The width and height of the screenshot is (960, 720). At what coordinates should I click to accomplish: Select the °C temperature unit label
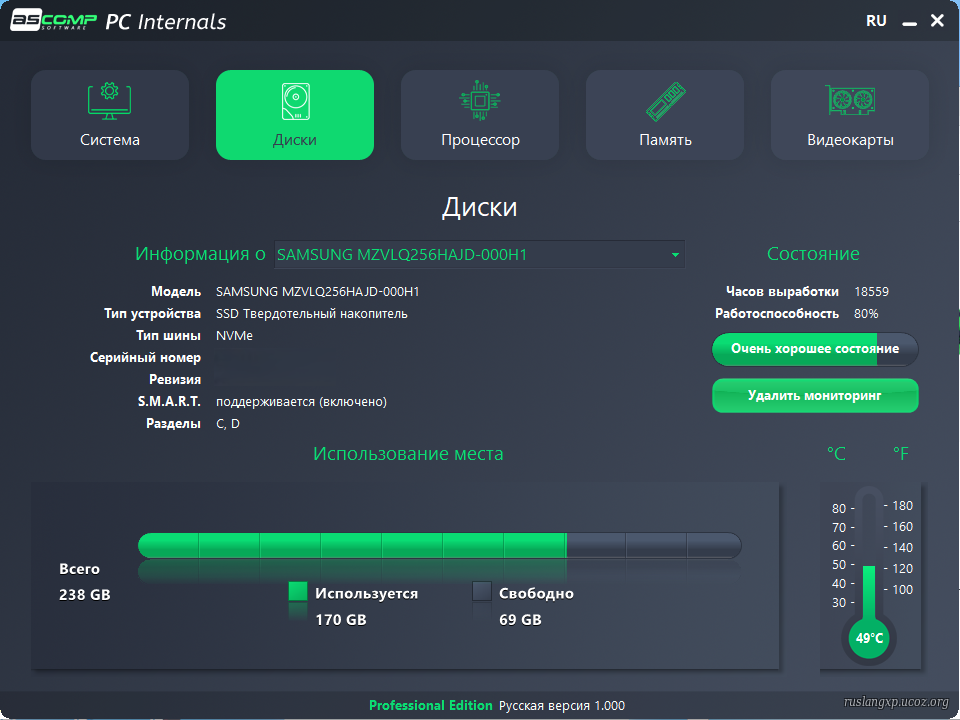coord(836,454)
